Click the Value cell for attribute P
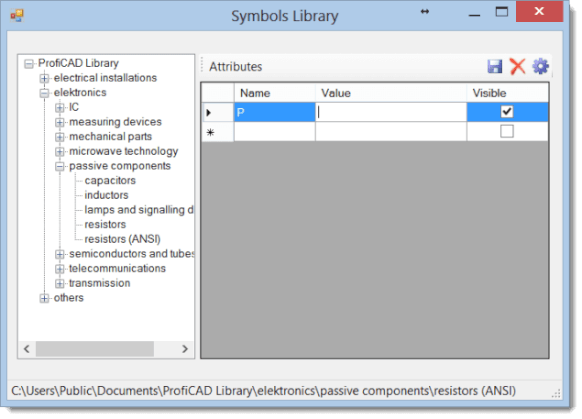The image size is (582, 419). coord(391,112)
